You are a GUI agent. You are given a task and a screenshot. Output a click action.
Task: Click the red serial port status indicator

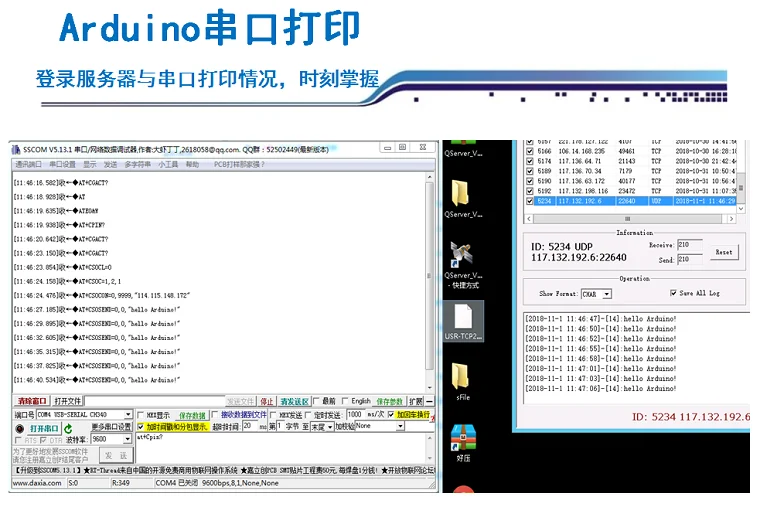19,429
